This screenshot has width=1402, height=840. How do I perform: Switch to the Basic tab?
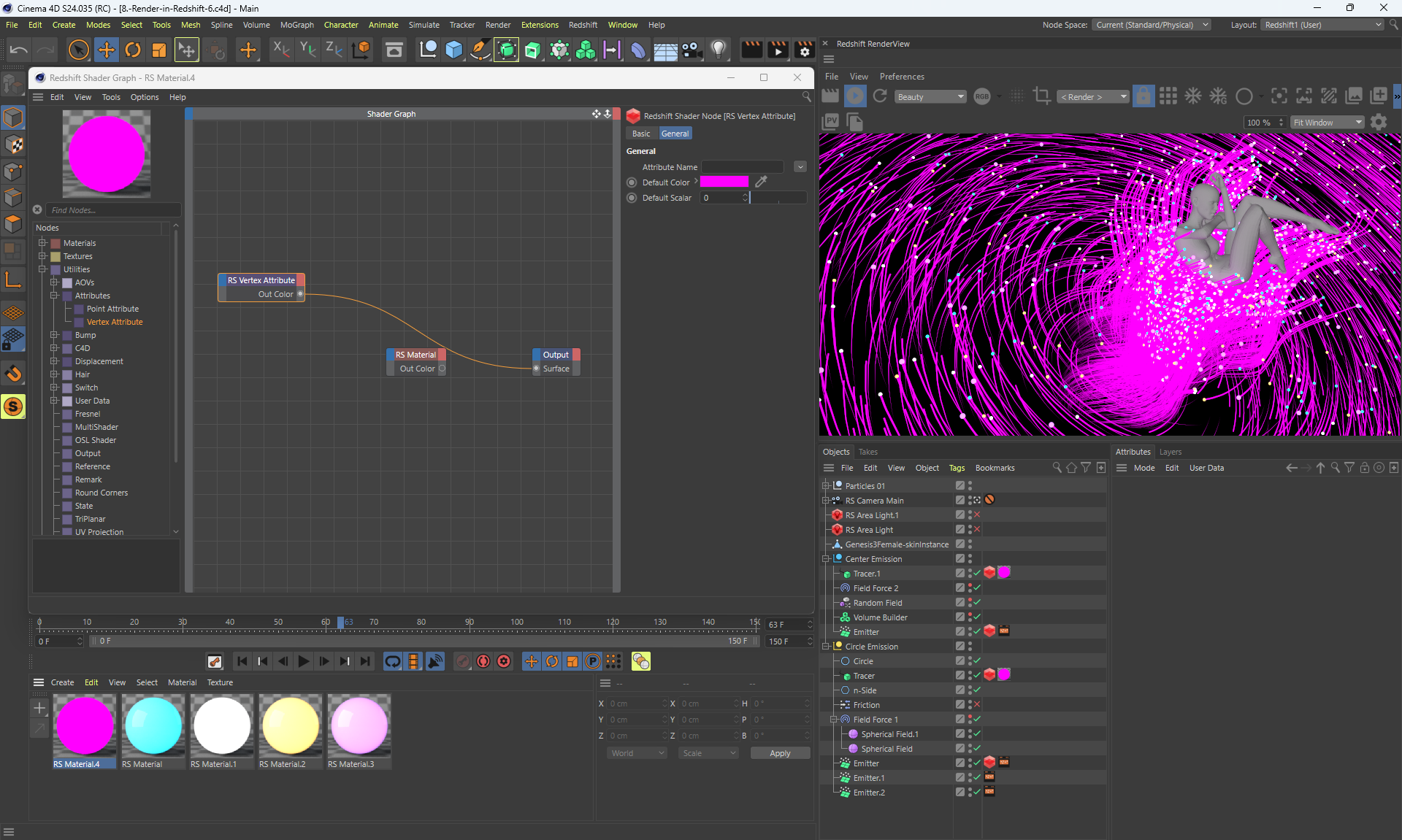click(641, 134)
